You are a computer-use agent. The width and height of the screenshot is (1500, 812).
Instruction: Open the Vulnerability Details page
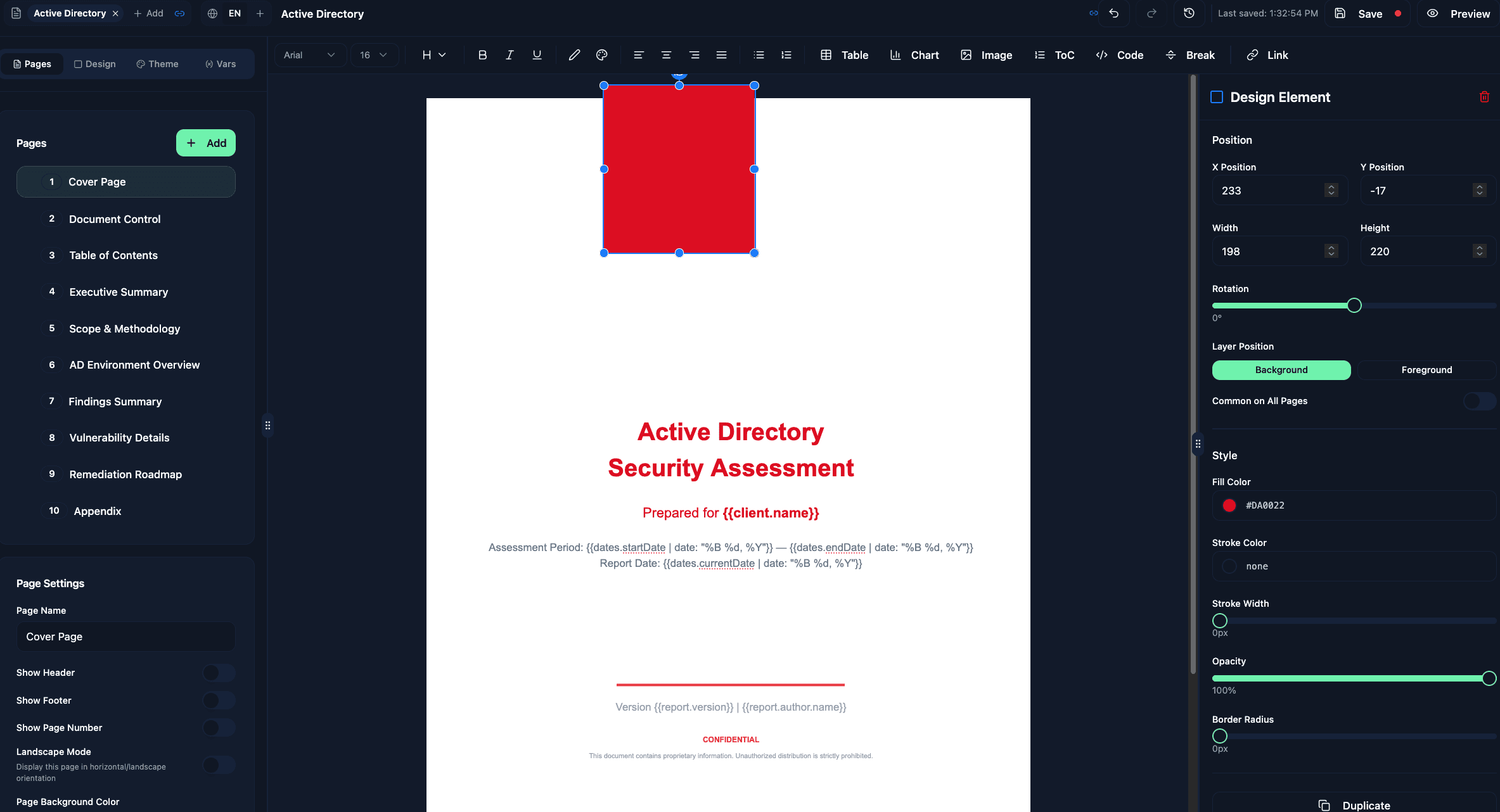pos(126,438)
